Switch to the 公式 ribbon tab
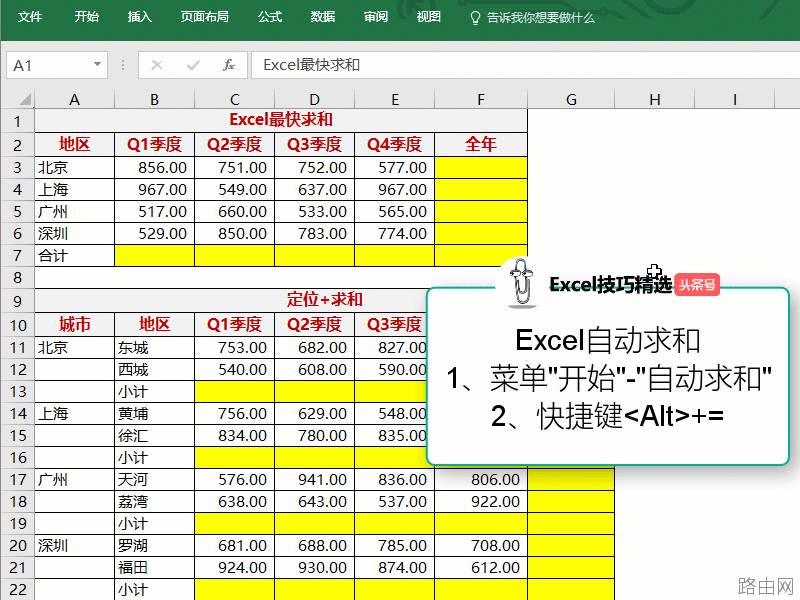800x600 pixels. click(270, 17)
